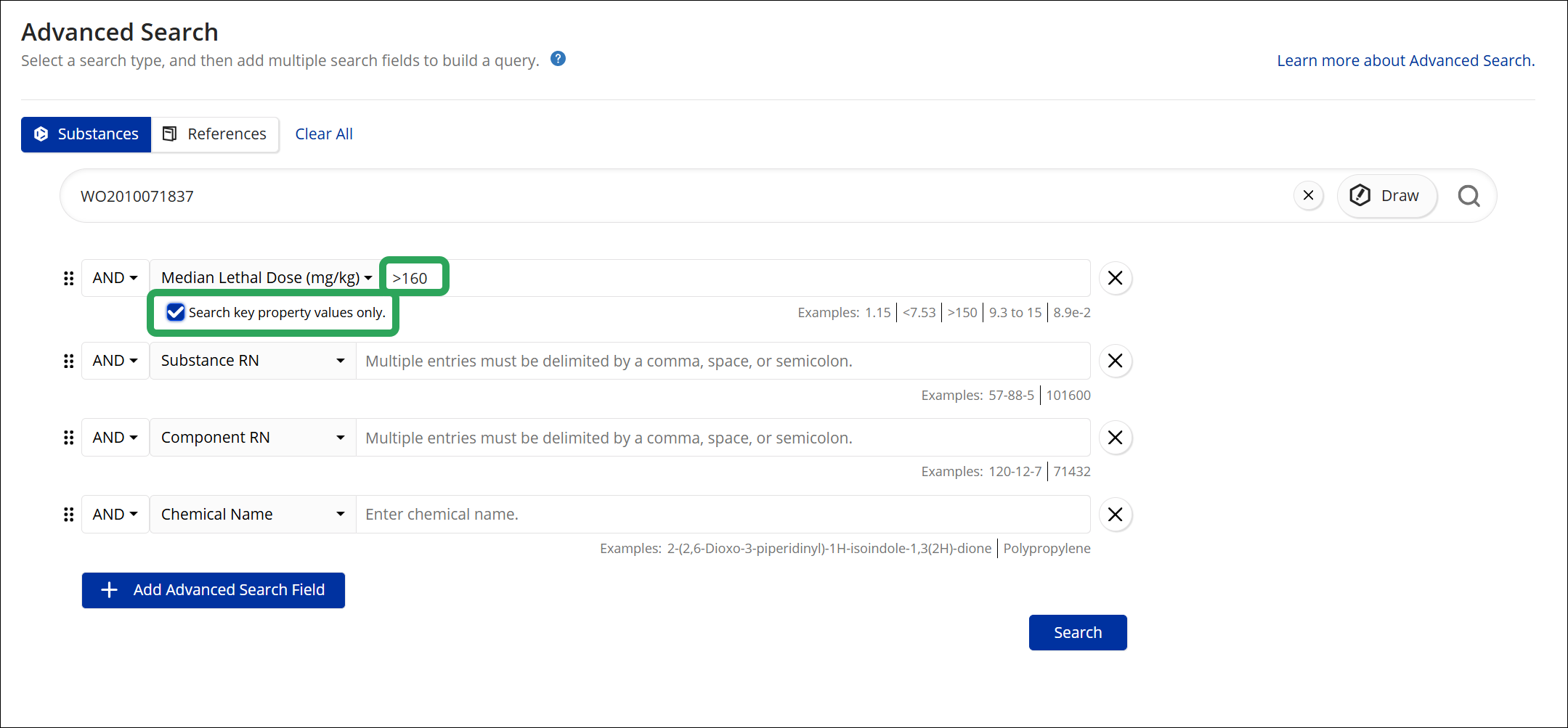
Task: Expand the Substance RN field type dropdown
Action: click(x=253, y=361)
